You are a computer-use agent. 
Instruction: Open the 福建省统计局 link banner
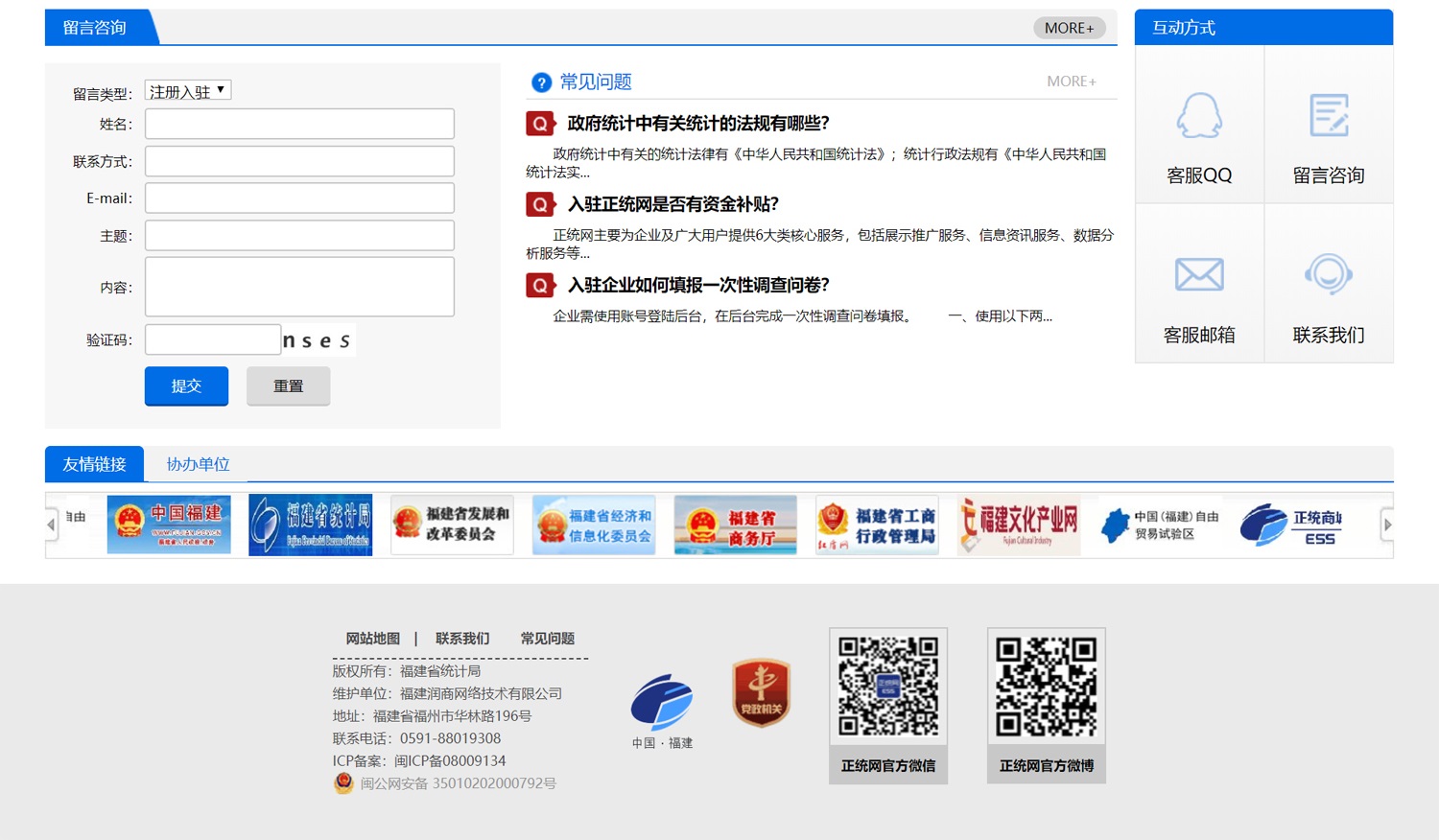pyautogui.click(x=310, y=525)
